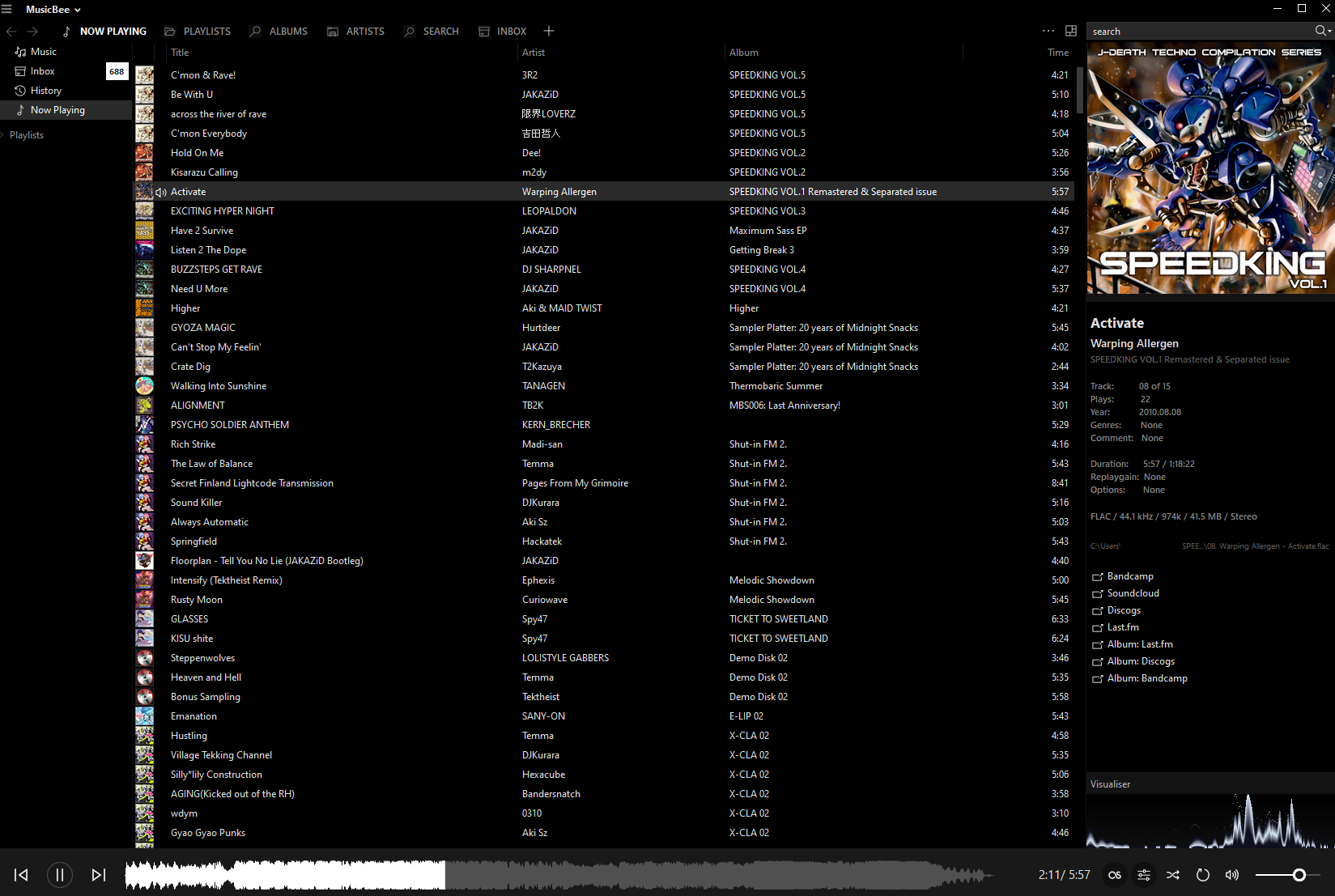Open the hamburger menu icon
This screenshot has width=1335, height=896.
tap(7, 9)
